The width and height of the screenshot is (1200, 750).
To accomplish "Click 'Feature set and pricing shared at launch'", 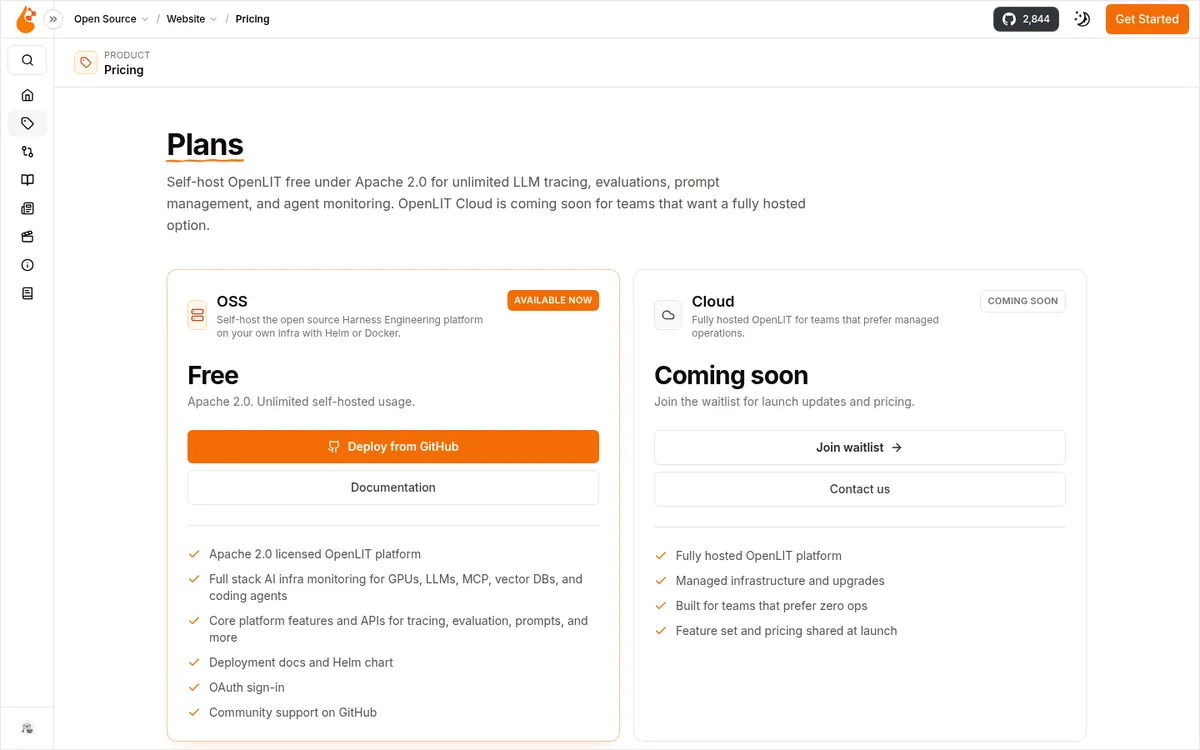I will pos(786,631).
